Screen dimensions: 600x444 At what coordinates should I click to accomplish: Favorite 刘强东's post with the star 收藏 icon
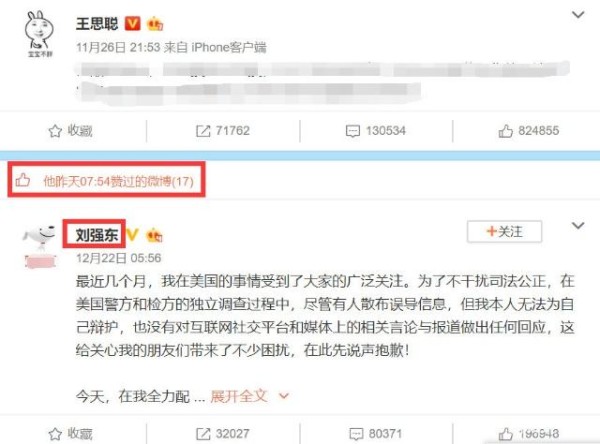70,434
